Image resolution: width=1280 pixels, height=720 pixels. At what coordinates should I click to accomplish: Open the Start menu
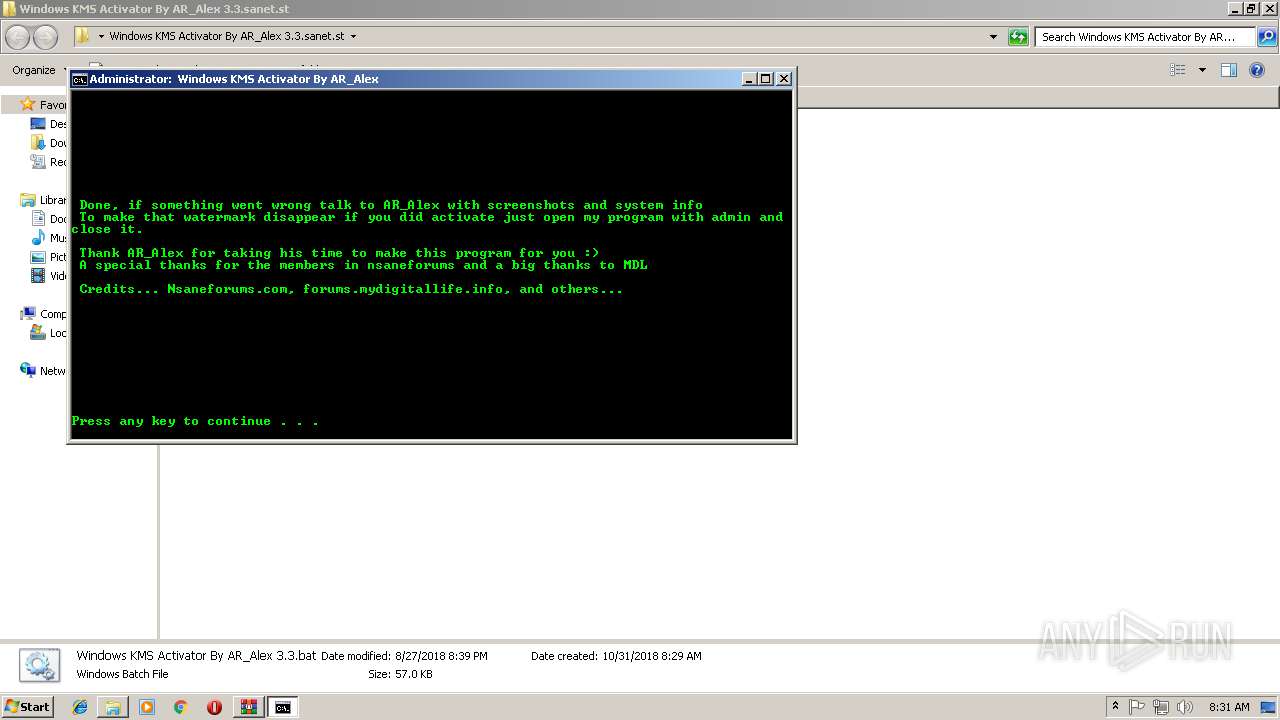[28, 707]
